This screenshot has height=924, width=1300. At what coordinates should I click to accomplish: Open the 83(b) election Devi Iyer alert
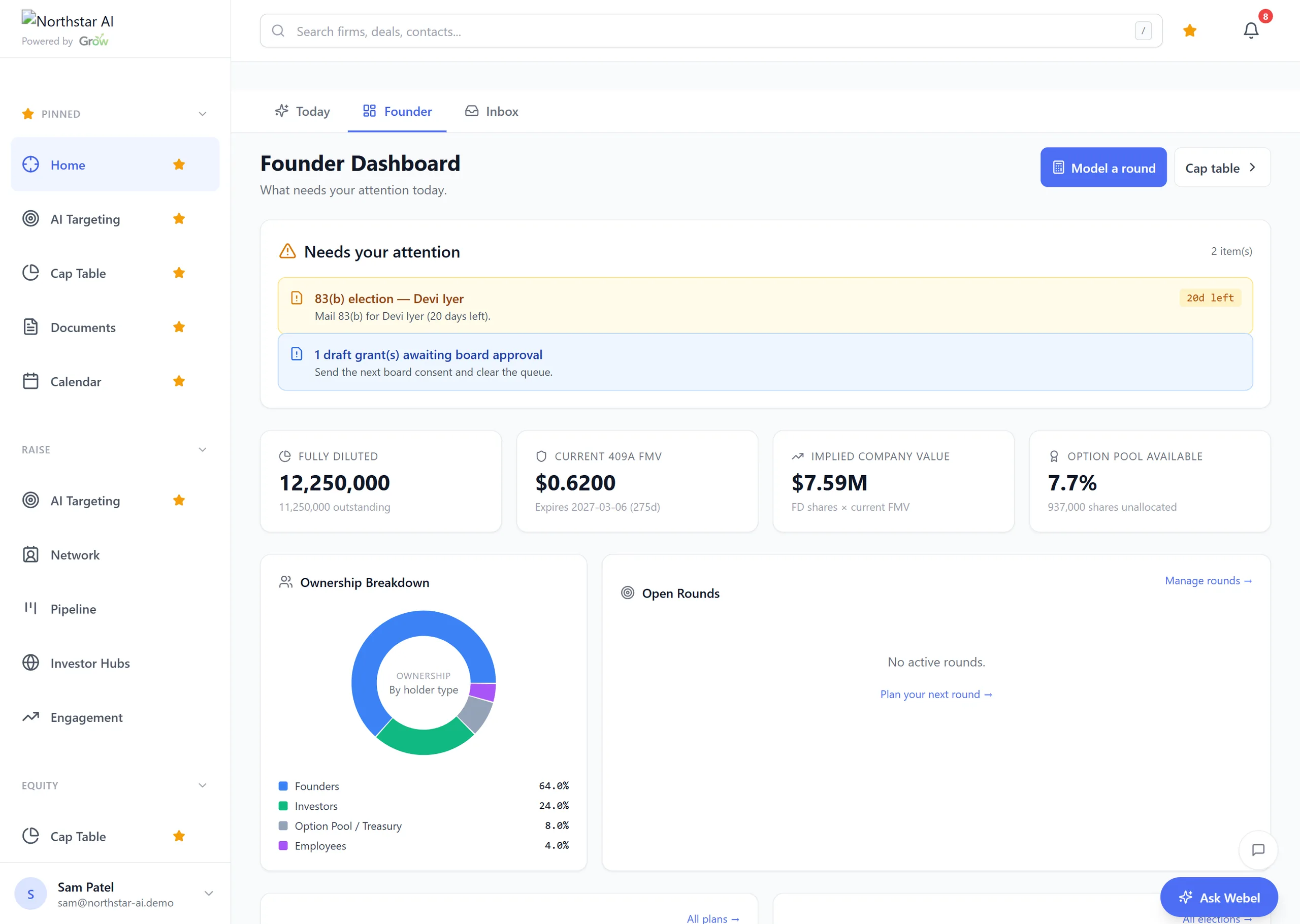coord(765,306)
